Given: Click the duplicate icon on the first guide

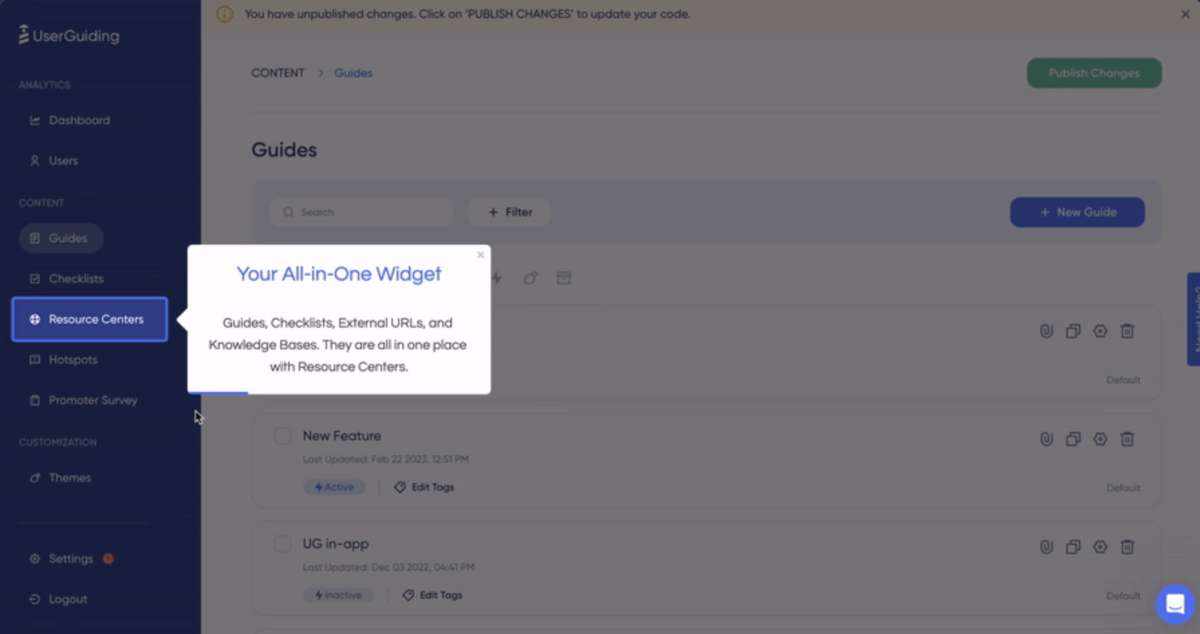Looking at the screenshot, I should tap(1073, 331).
